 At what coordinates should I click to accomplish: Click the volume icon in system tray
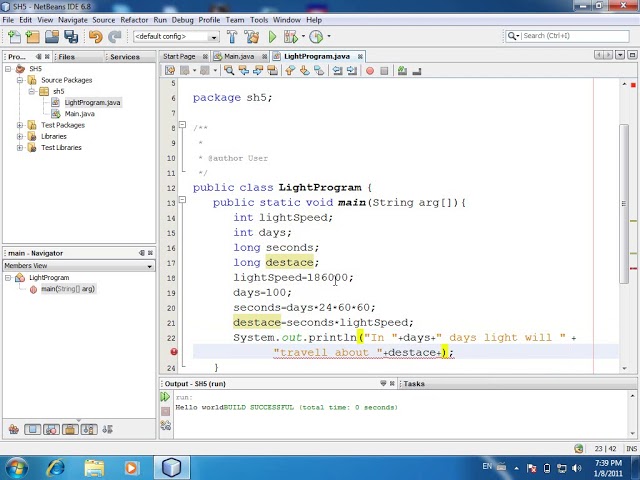[576, 468]
